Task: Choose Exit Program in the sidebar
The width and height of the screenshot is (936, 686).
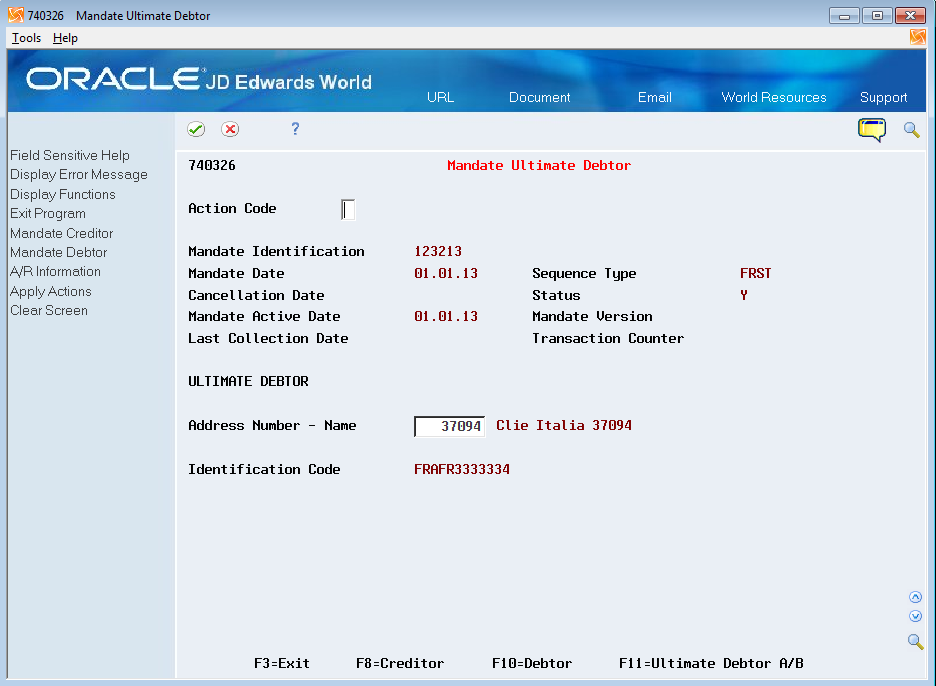Action: (x=48, y=213)
